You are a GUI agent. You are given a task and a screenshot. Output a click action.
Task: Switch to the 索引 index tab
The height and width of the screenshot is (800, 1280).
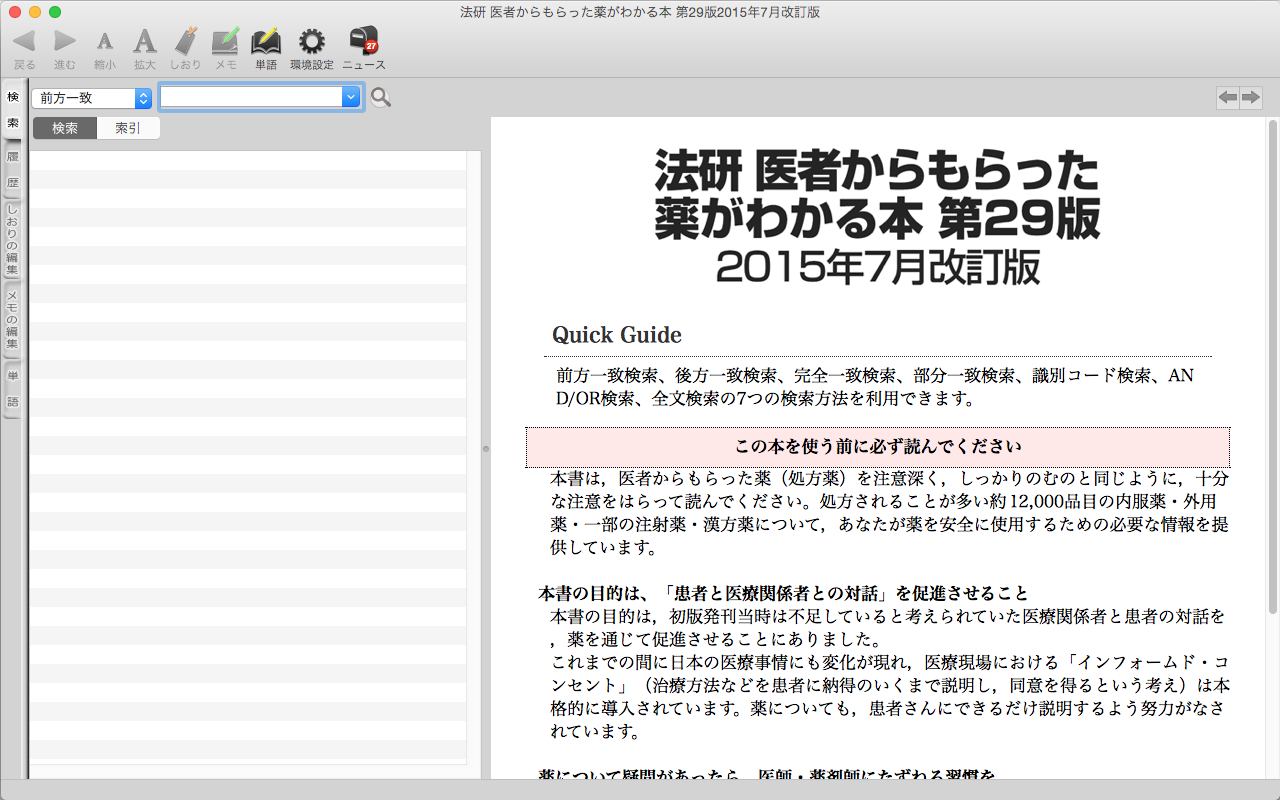tap(128, 129)
